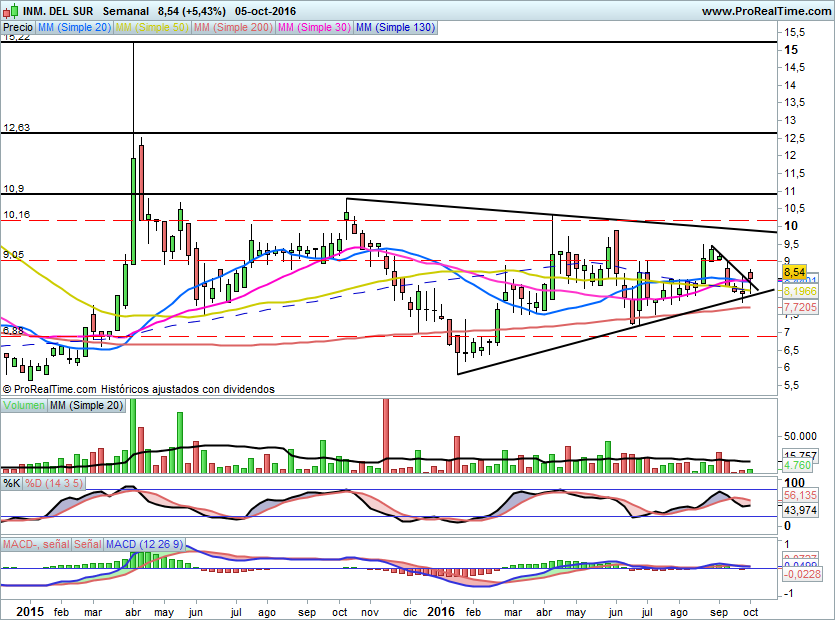Click the 05-oct-2016 date label

pyautogui.click(x=265, y=10)
